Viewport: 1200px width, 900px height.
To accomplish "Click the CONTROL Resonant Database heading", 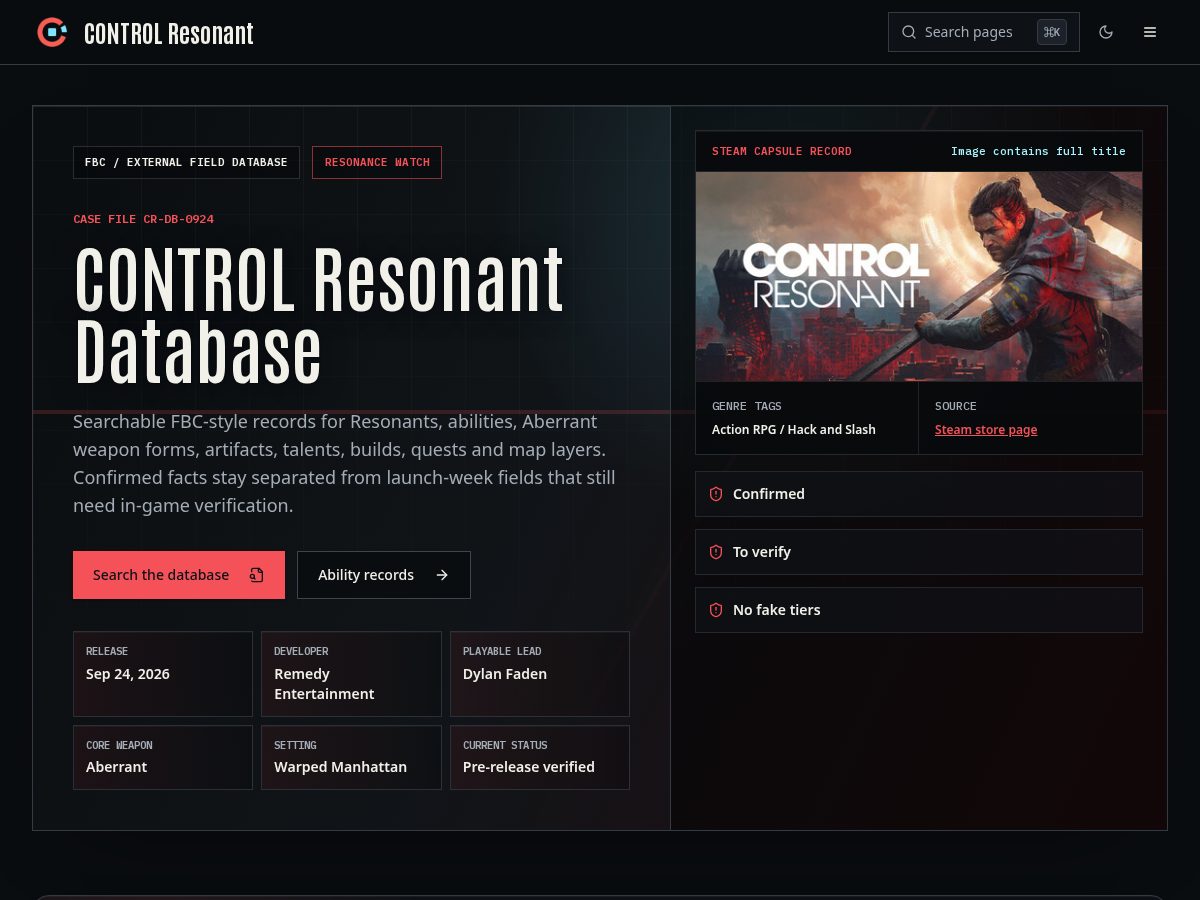I will click(x=320, y=316).
